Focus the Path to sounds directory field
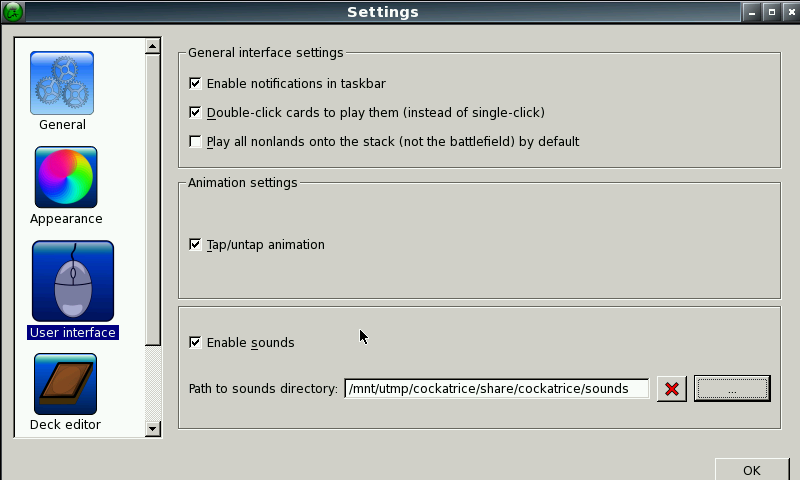The height and width of the screenshot is (480, 800). point(496,389)
